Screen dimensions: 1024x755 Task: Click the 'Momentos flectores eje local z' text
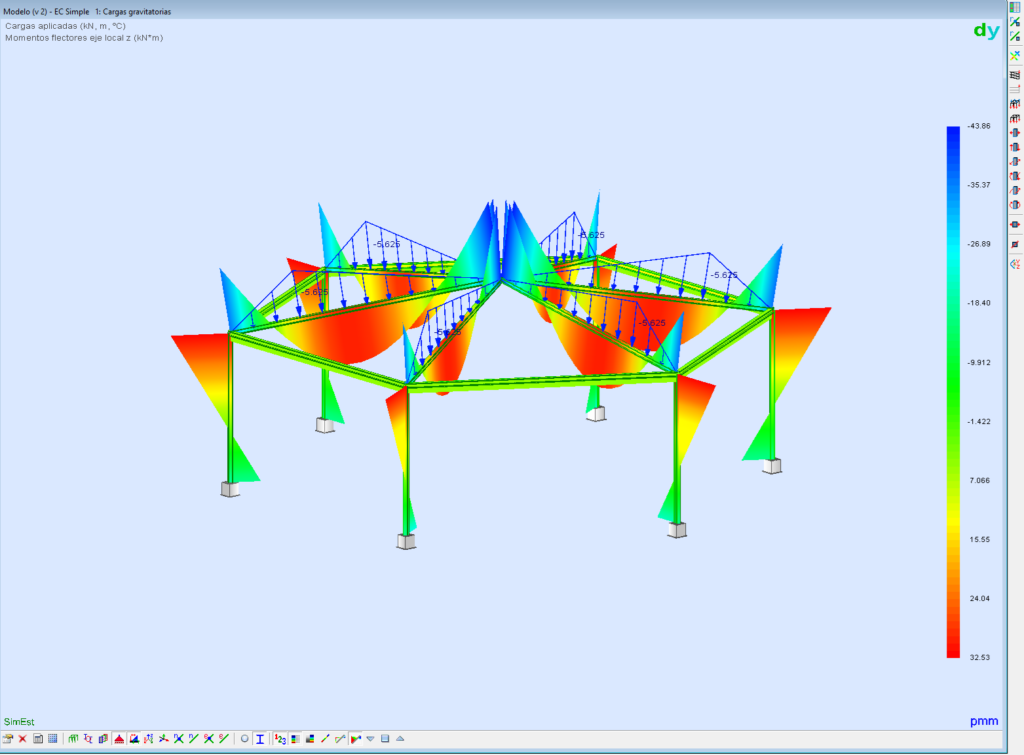pos(84,38)
